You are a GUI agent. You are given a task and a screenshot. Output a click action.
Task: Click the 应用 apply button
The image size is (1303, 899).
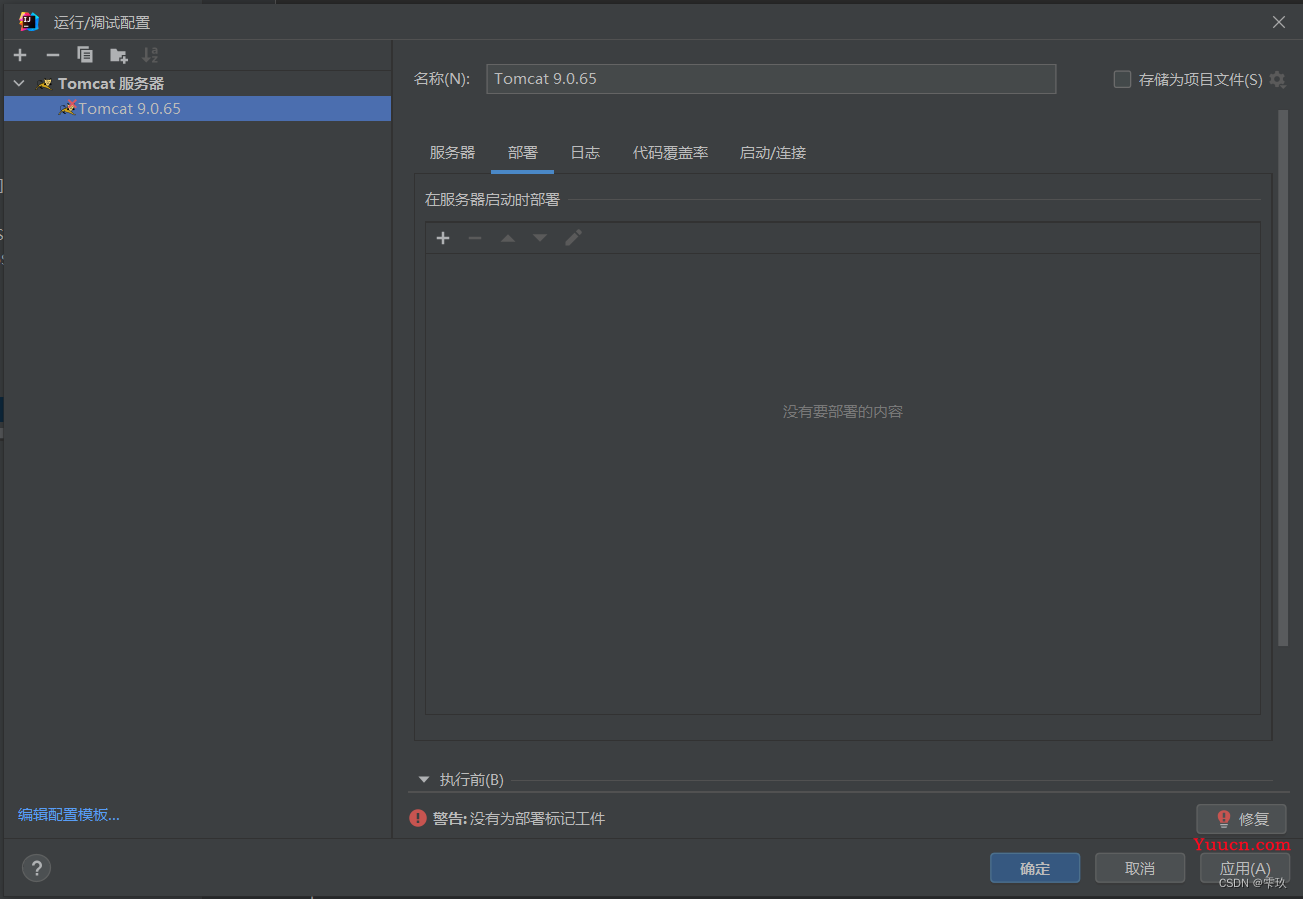(x=1245, y=868)
